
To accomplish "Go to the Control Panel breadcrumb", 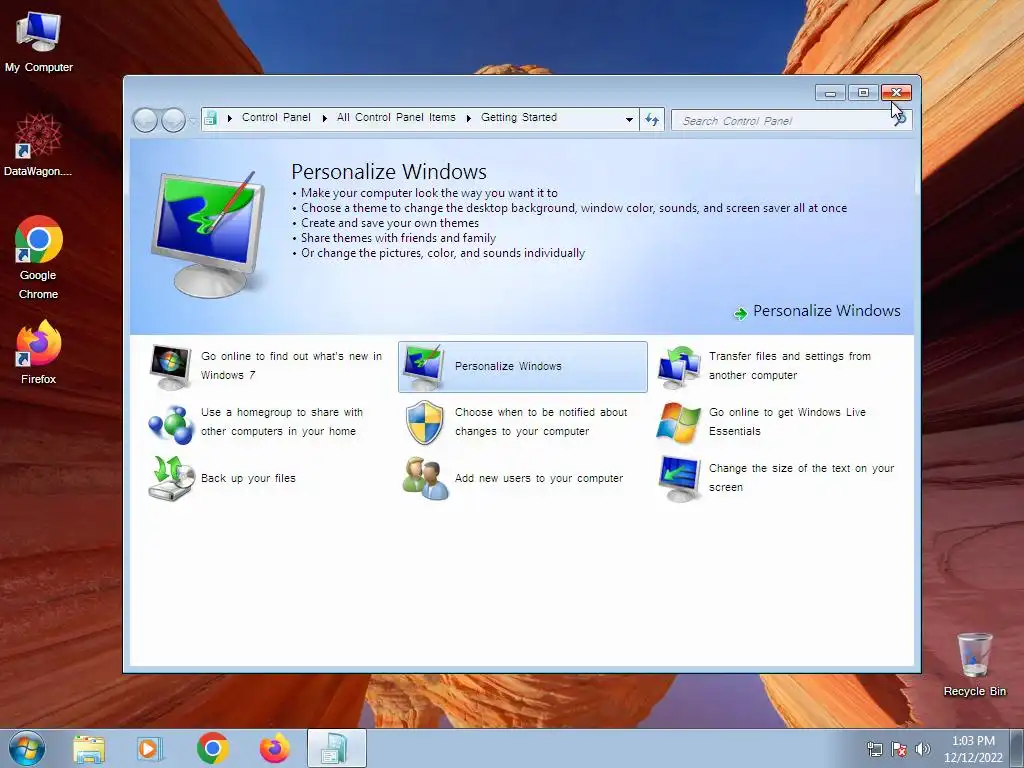I will coord(276,118).
